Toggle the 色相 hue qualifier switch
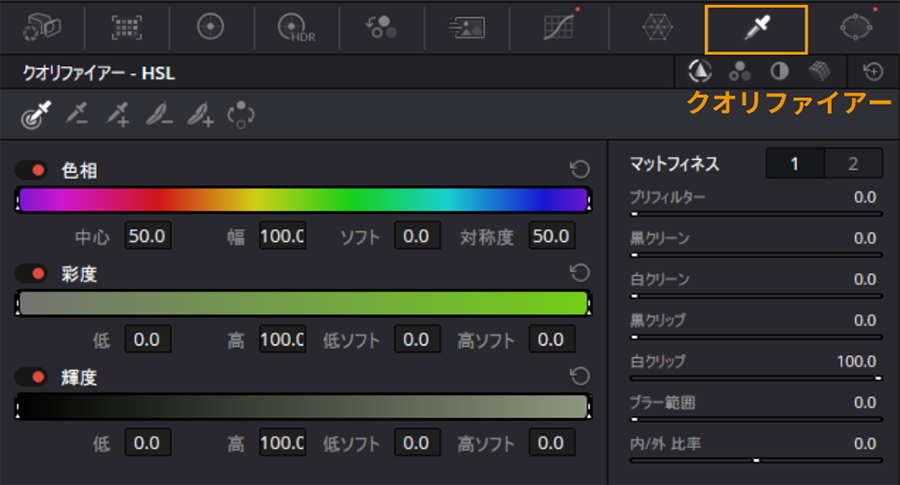This screenshot has height=485, width=900. pyautogui.click(x=31, y=170)
